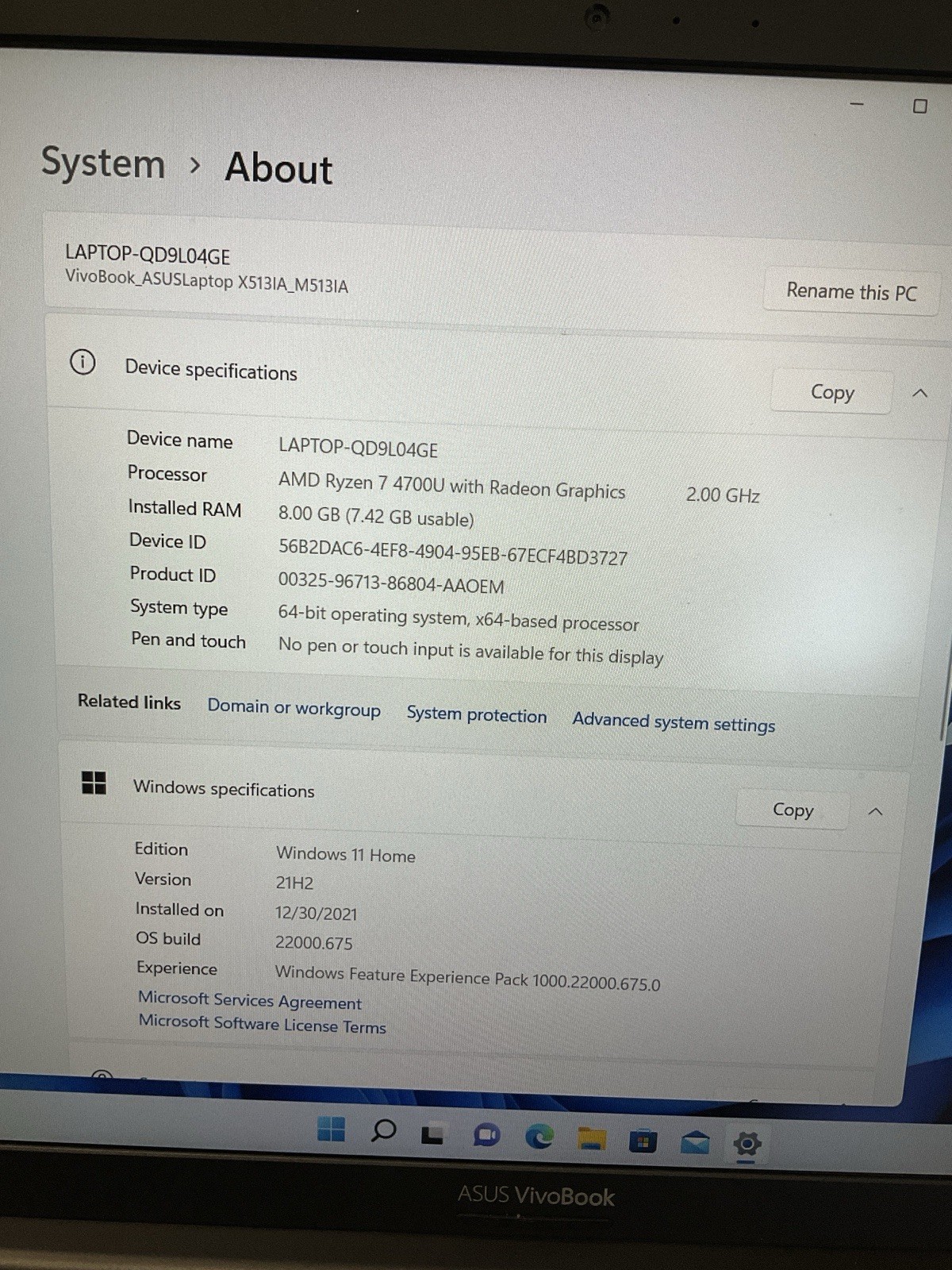Screen dimensions: 952x1270
Task: Launch Microsoft Edge from taskbar
Action: click(539, 1137)
